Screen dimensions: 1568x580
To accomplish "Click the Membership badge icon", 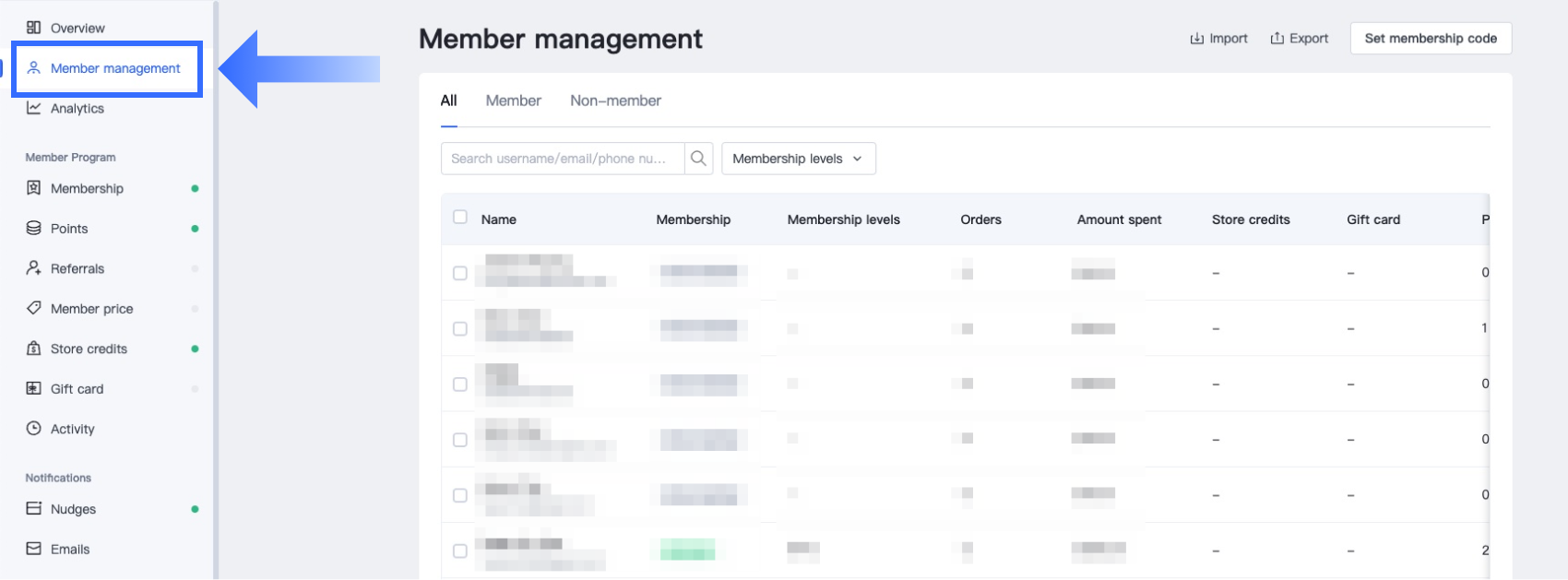I will (34, 188).
